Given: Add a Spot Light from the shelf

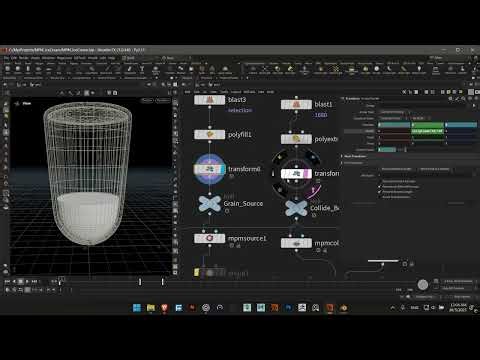Looking at the screenshot, I should (x=277, y=70).
